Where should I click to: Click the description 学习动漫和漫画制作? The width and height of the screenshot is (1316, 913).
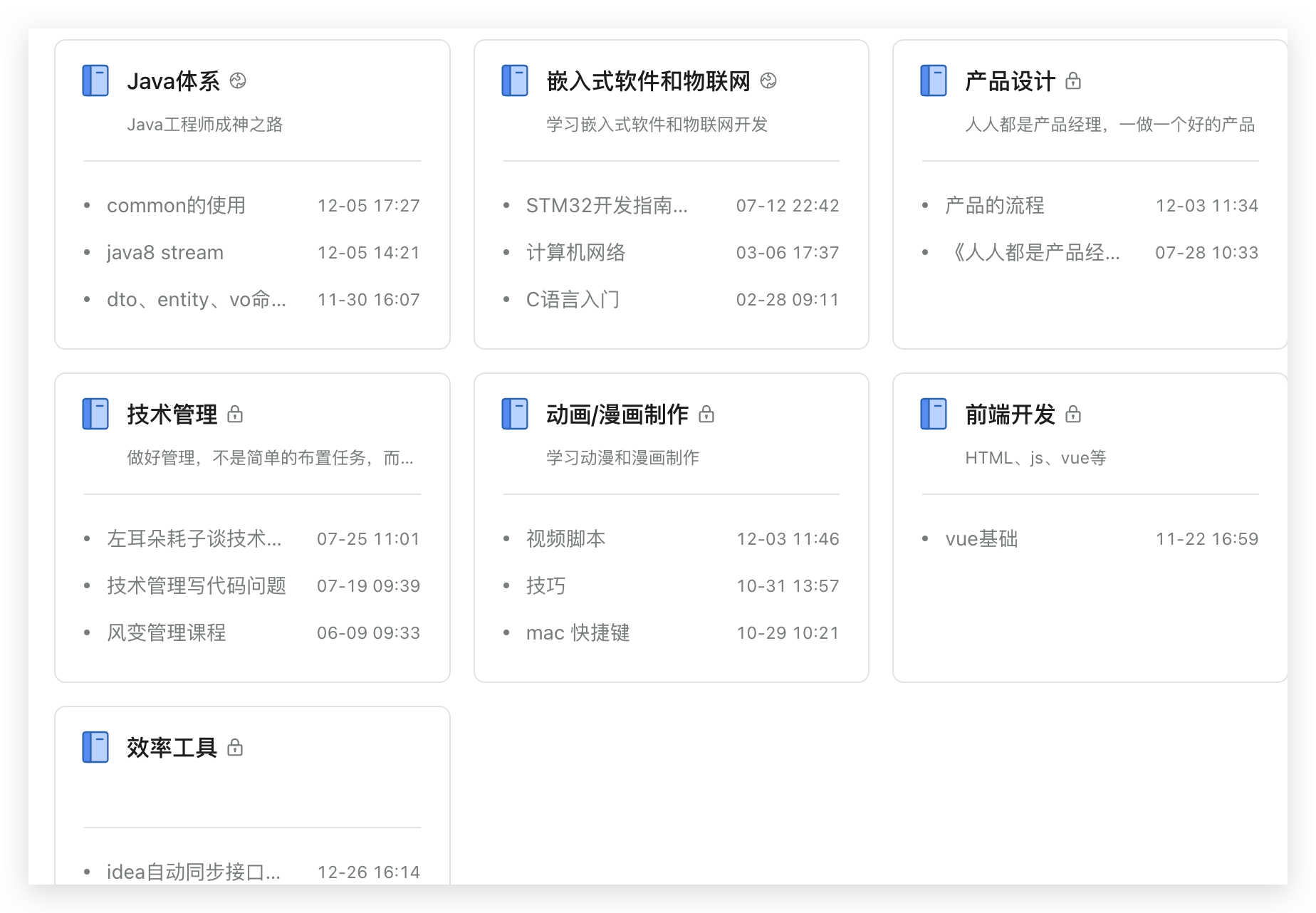(x=623, y=458)
